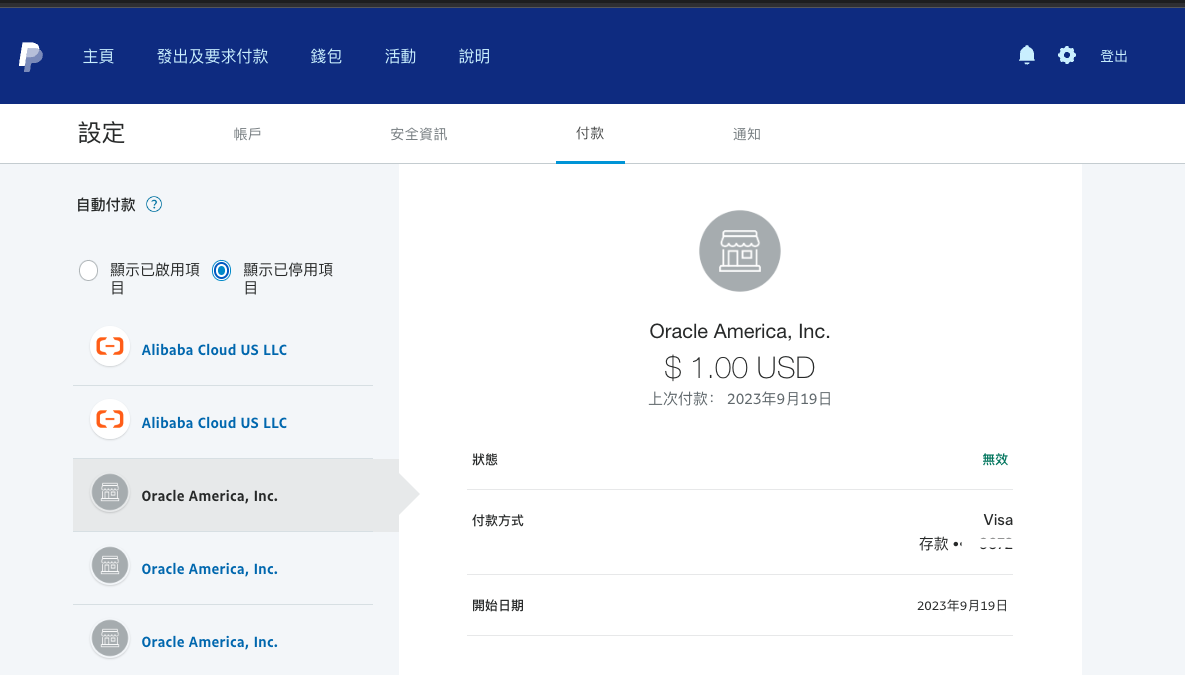
Task: Click the PayPal logo icon
Action: 30,57
